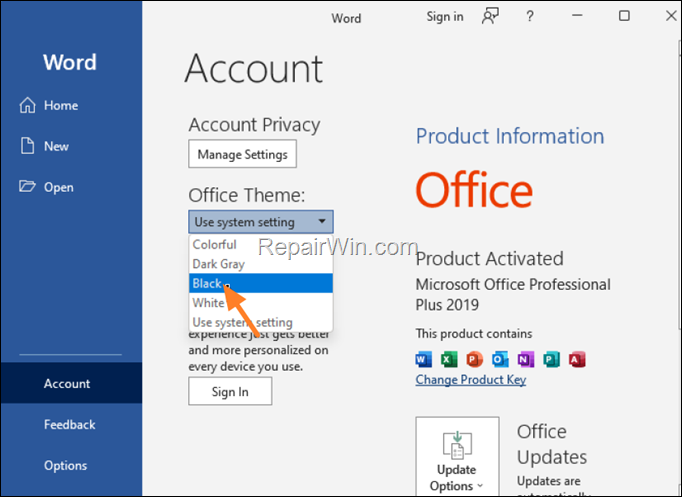Click the Product Information heading
The height and width of the screenshot is (497, 682).
point(510,136)
